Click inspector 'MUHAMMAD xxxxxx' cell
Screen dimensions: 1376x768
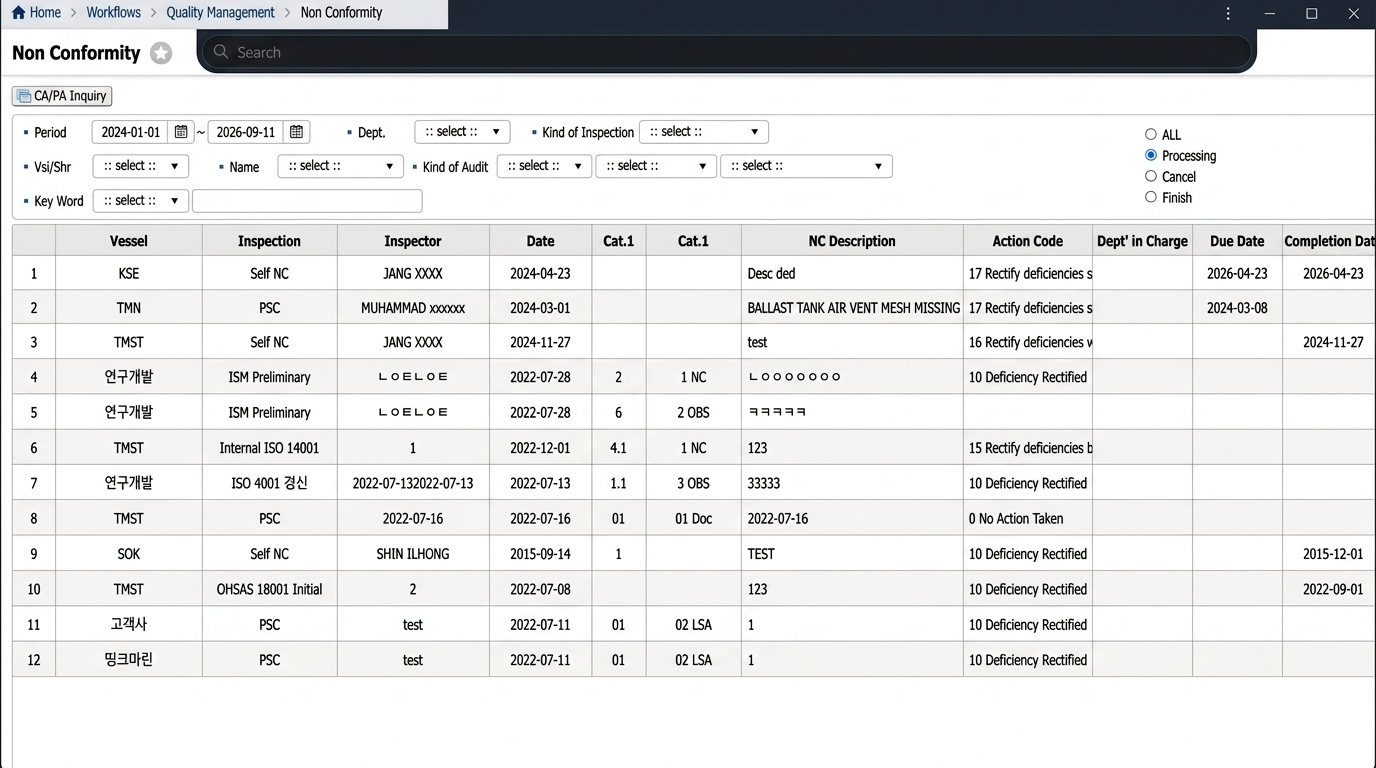tap(413, 308)
